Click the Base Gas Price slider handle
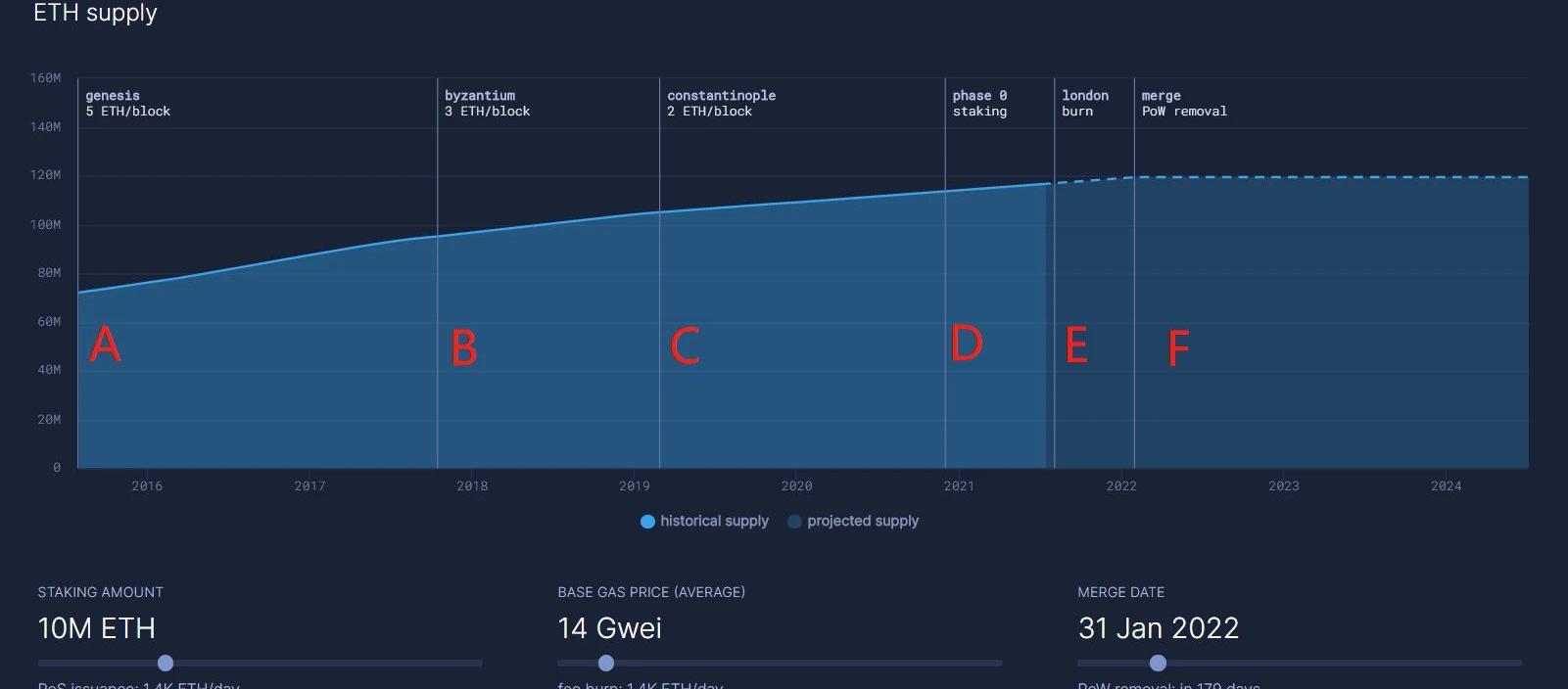Viewport: 1568px width, 689px height. [x=606, y=664]
